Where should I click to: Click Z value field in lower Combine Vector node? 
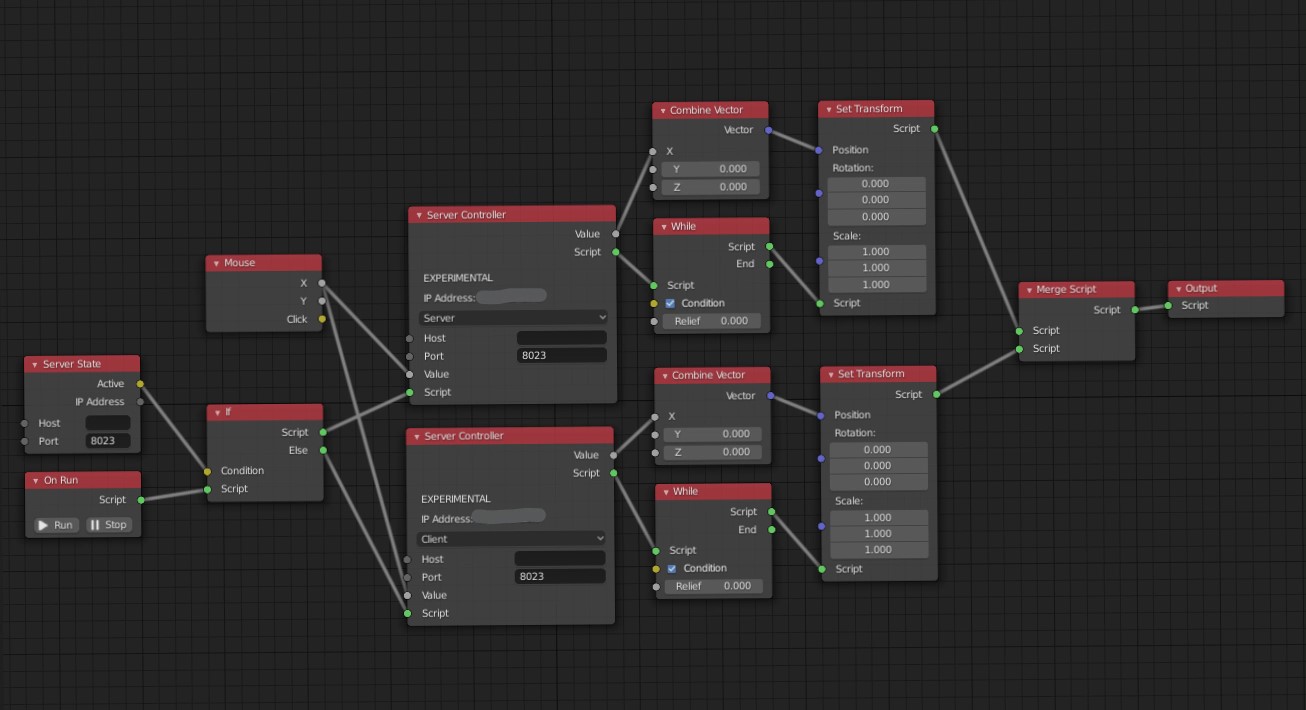coord(713,452)
